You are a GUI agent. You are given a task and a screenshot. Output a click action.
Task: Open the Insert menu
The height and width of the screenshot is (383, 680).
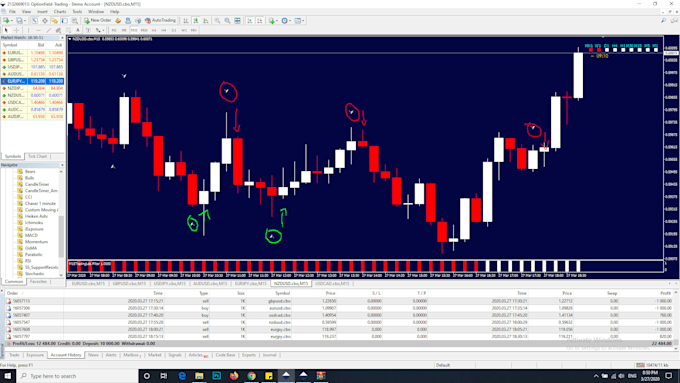tap(42, 12)
